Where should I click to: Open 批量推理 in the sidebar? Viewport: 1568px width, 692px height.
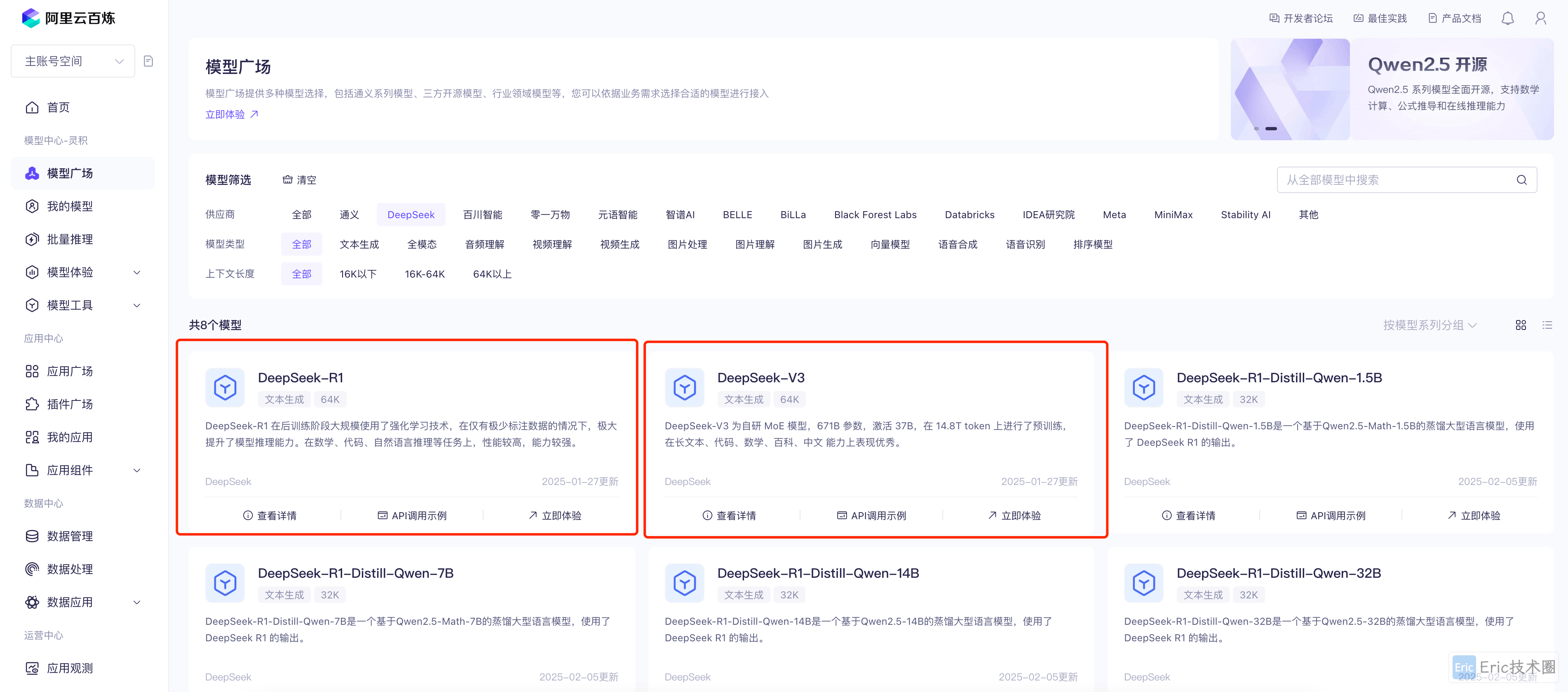click(x=83, y=240)
